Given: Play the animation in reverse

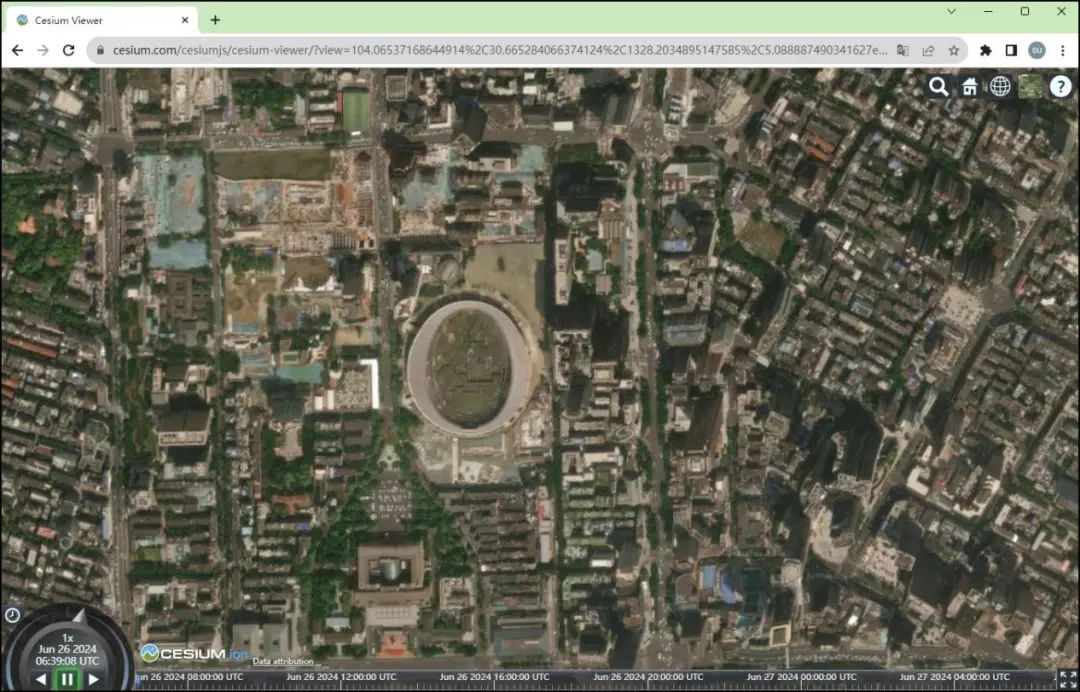Looking at the screenshot, I should (41, 678).
